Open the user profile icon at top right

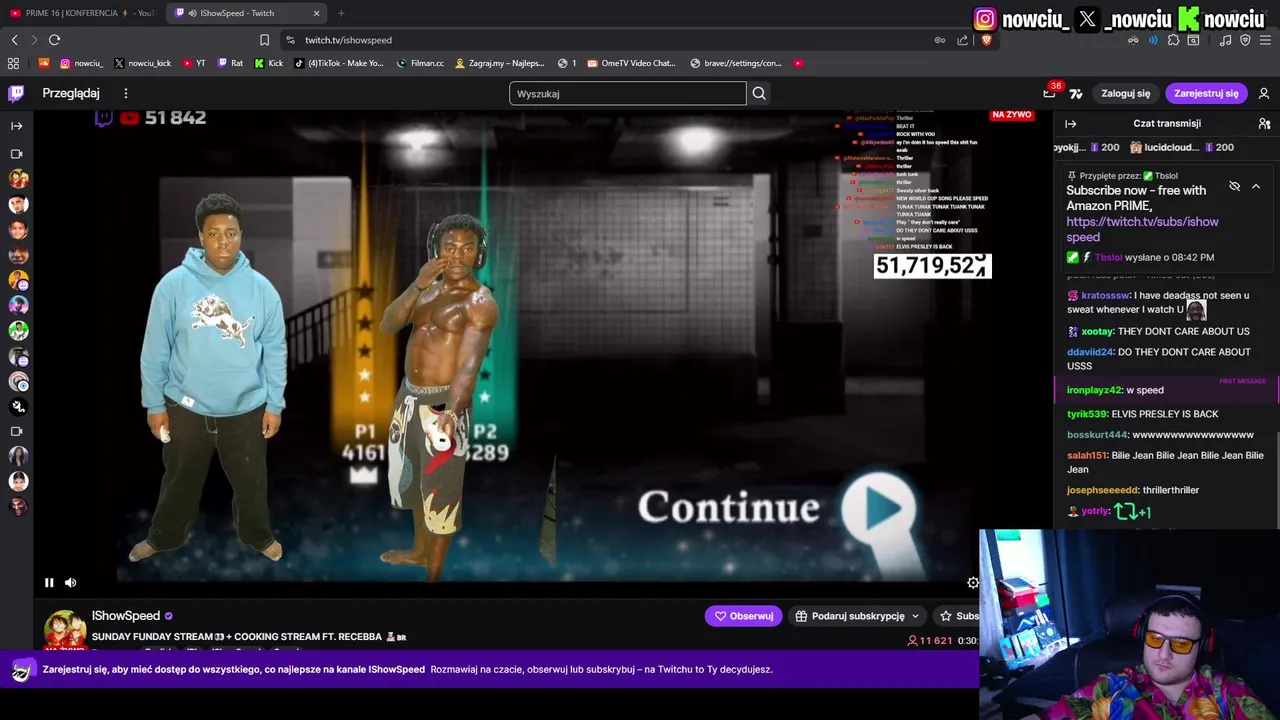(1264, 93)
